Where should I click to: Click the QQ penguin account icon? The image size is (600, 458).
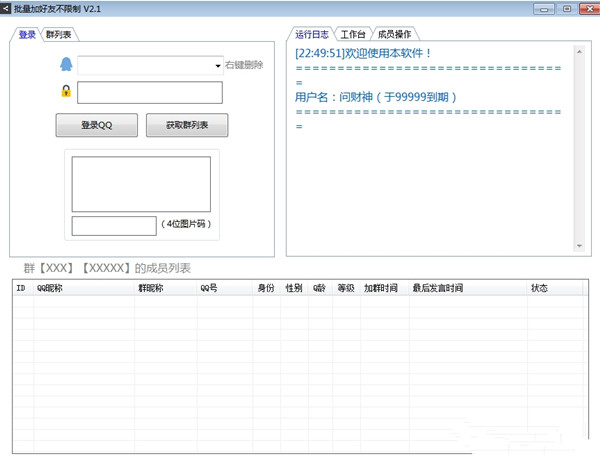[66, 64]
